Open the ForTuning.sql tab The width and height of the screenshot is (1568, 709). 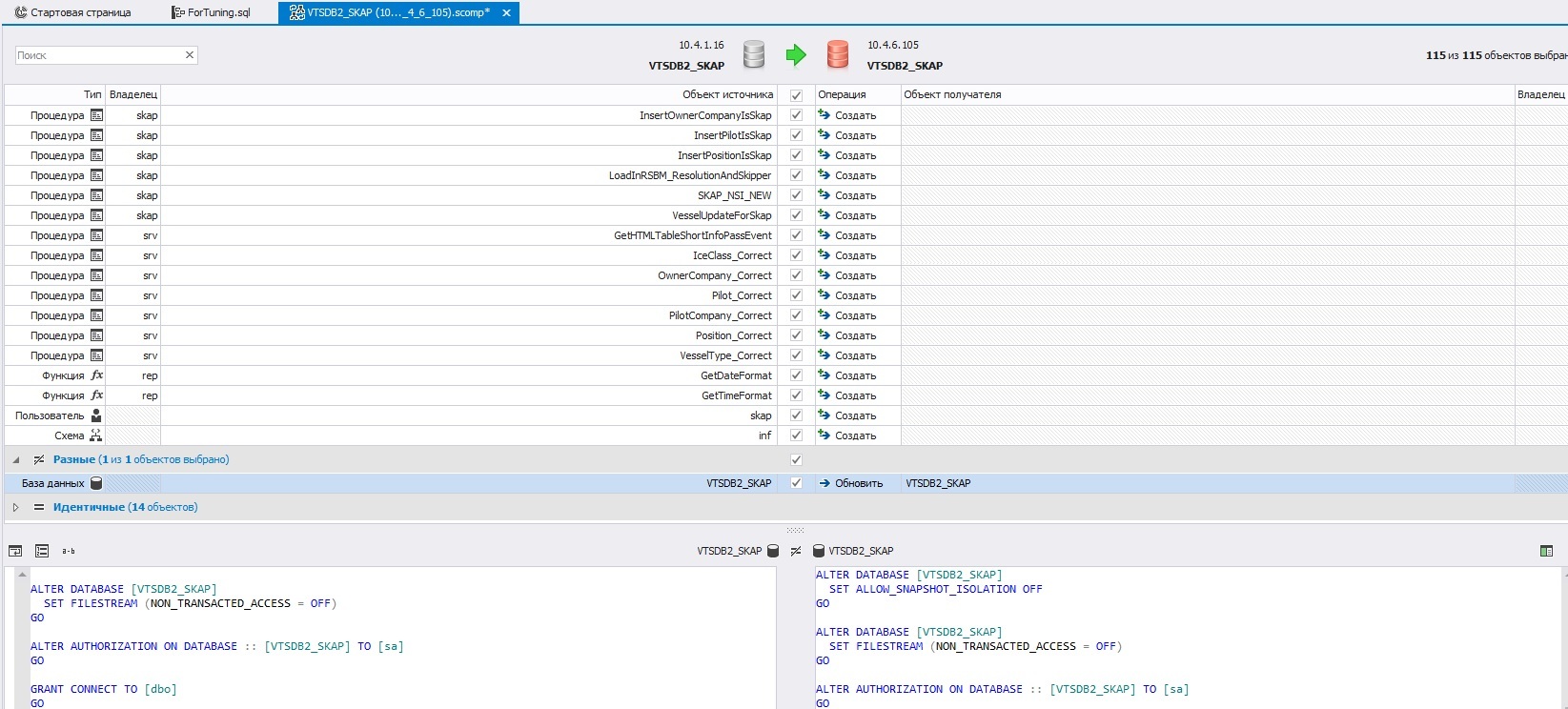(212, 12)
